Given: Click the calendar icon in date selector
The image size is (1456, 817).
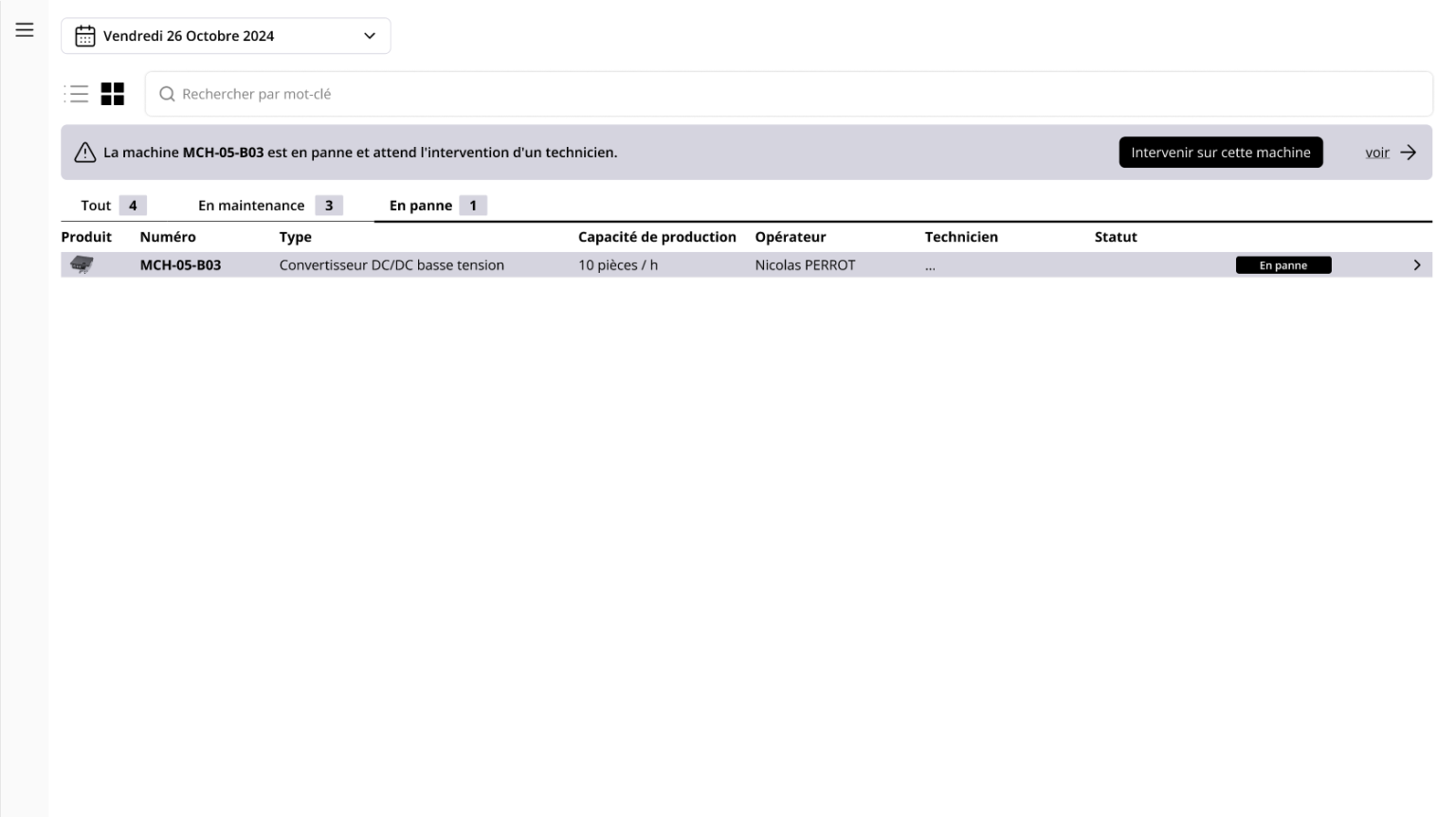Looking at the screenshot, I should click(x=85, y=36).
